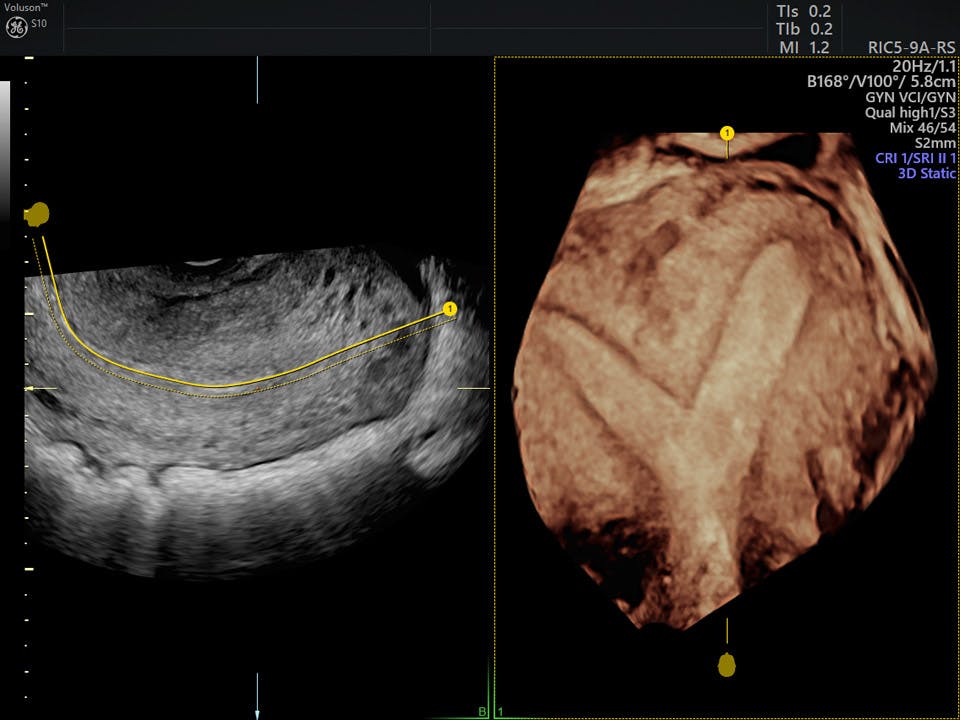Image resolution: width=960 pixels, height=720 pixels.
Task: Select the yellow marker 1 atop the 3D render
Action: click(x=727, y=133)
